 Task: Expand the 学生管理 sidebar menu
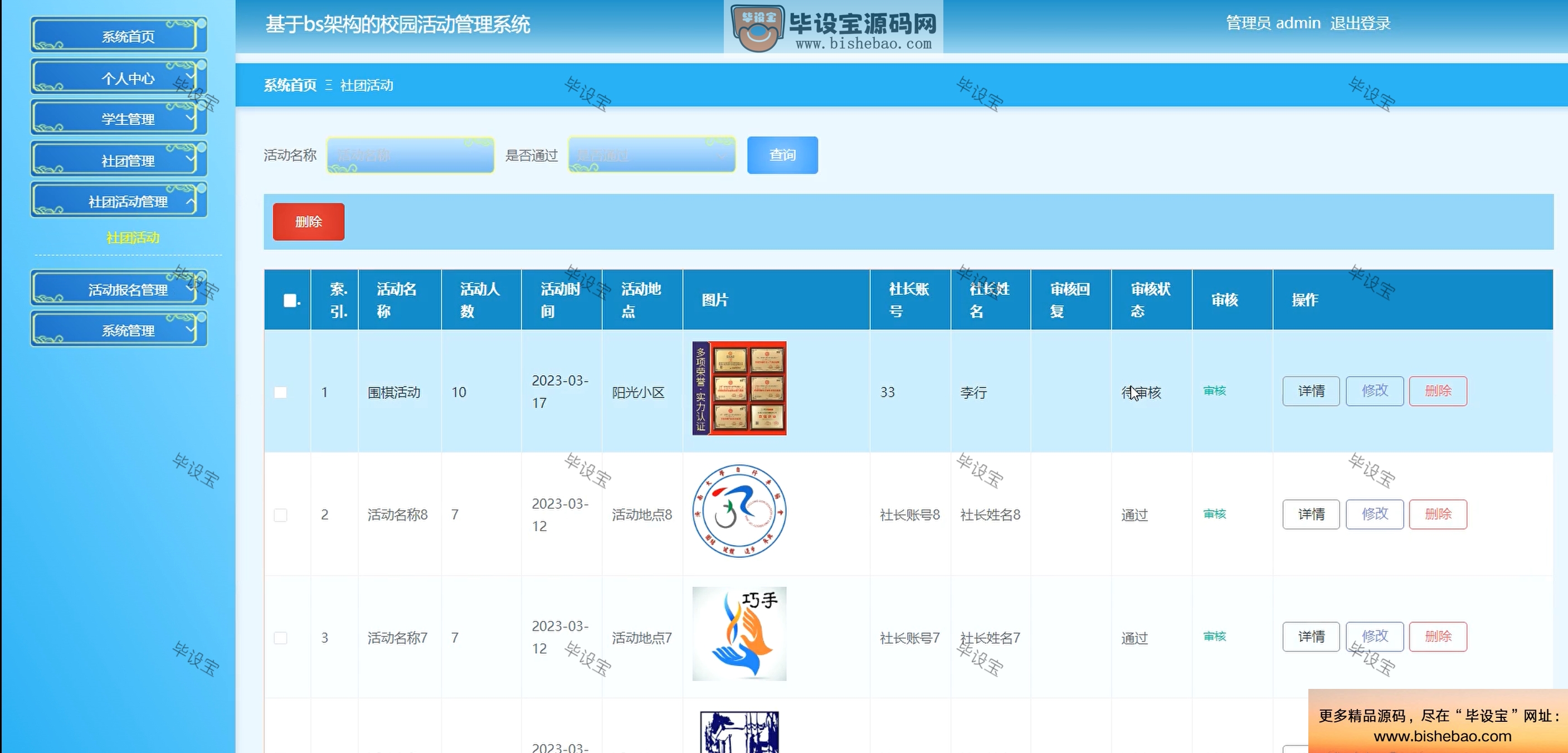(119, 118)
